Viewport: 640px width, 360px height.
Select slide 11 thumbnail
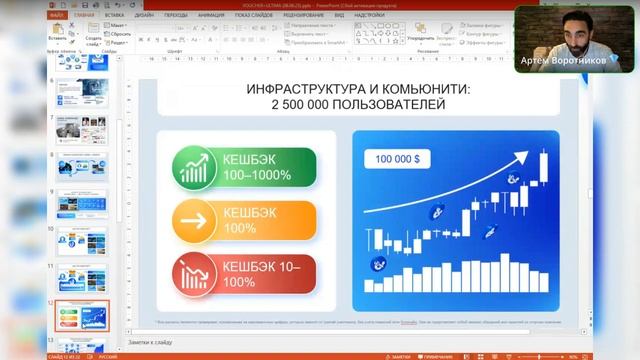(82, 278)
